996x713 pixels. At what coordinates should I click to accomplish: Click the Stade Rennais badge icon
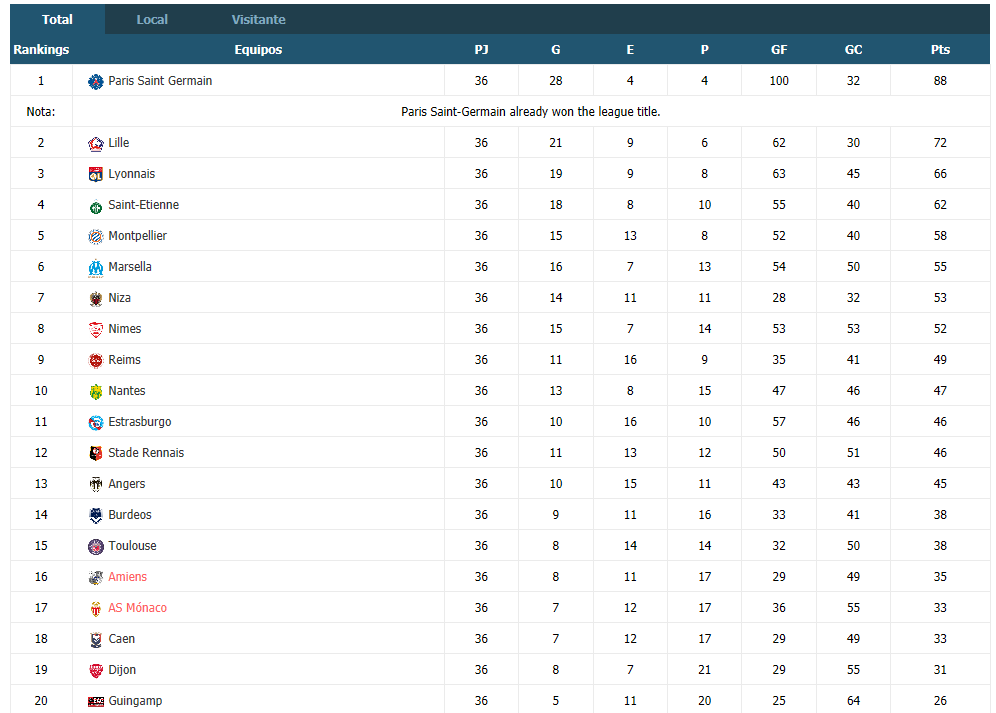click(96, 454)
